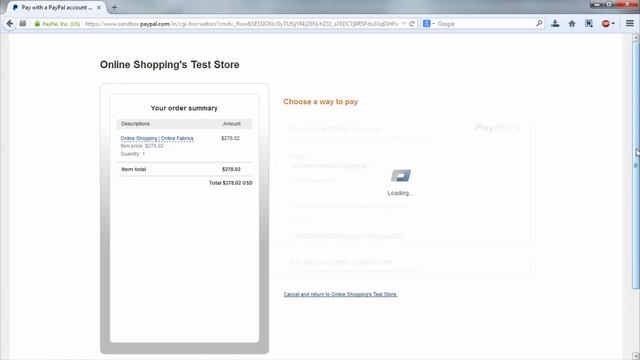Click the scrollbar up arrow
This screenshot has height=360, width=640.
(636, 37)
